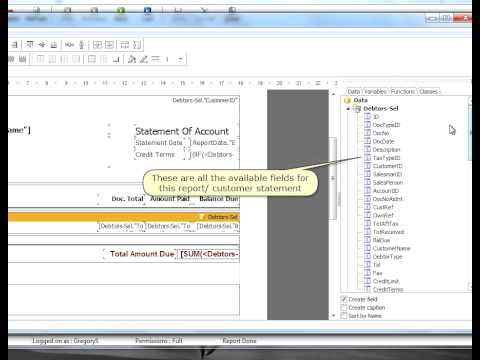The height and width of the screenshot is (360, 480).
Task: Click the Align Bottom edges toolbar icon
Action: point(54,44)
